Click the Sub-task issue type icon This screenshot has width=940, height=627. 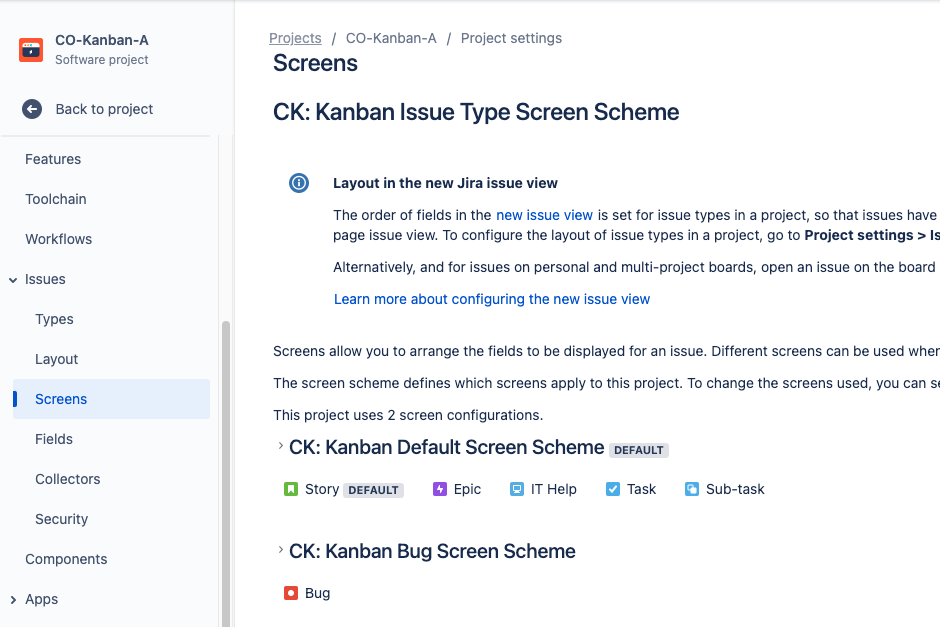[x=692, y=489]
